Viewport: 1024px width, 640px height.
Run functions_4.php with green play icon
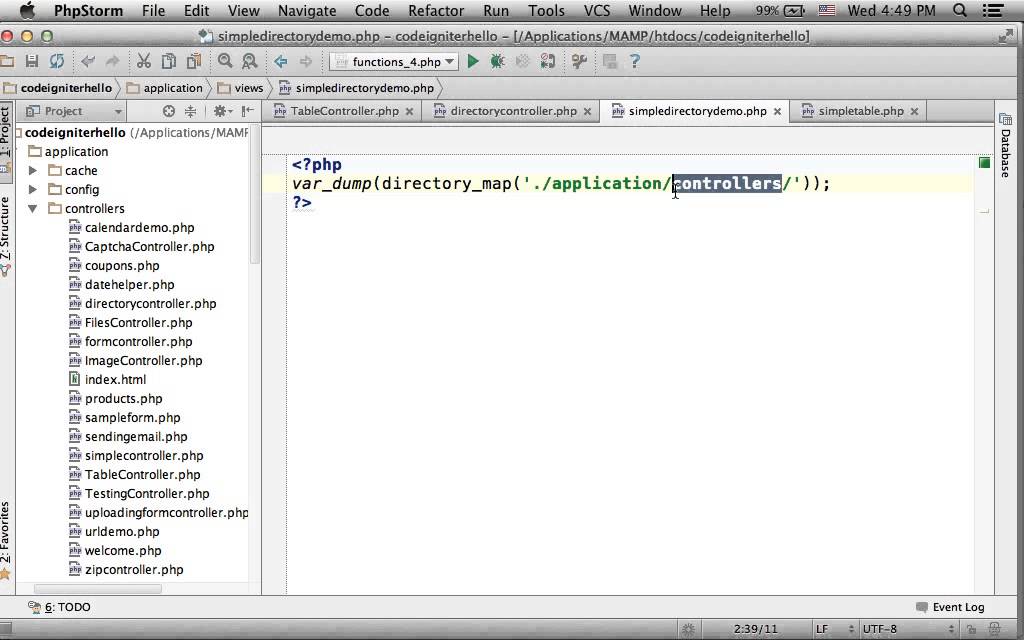coord(473,61)
